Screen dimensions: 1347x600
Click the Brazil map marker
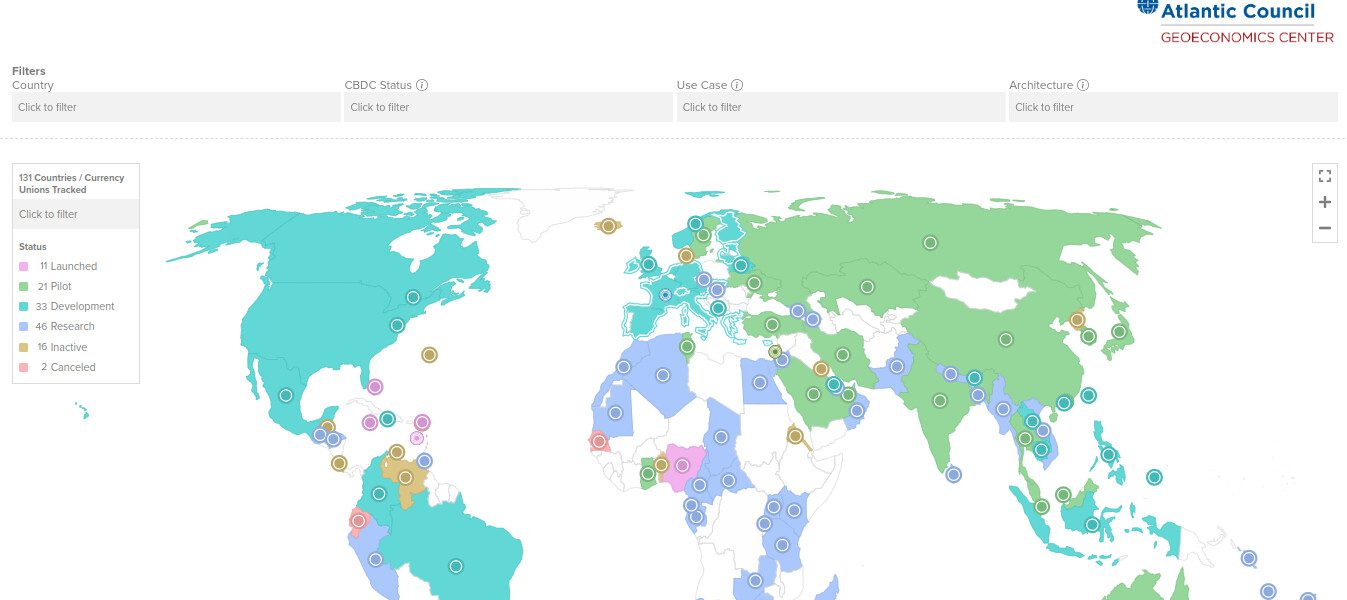[456, 566]
